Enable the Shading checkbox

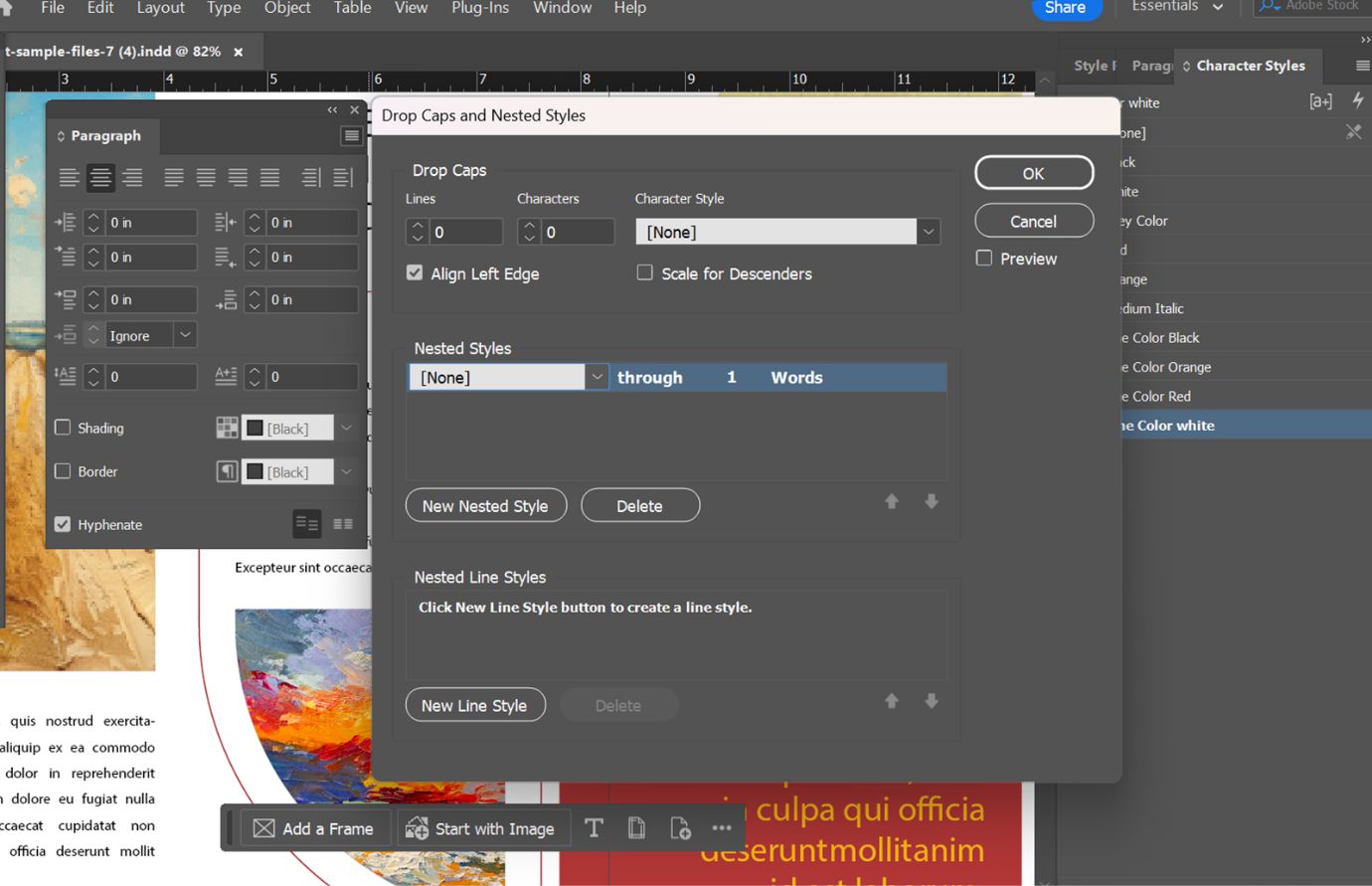[63, 428]
